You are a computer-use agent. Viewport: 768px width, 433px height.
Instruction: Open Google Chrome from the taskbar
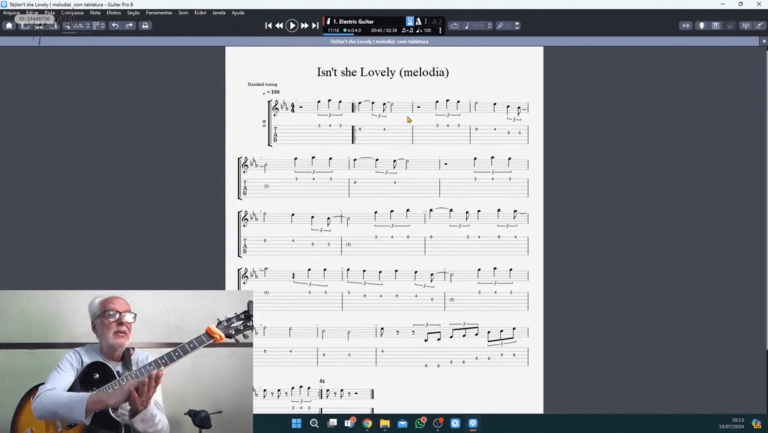point(367,423)
